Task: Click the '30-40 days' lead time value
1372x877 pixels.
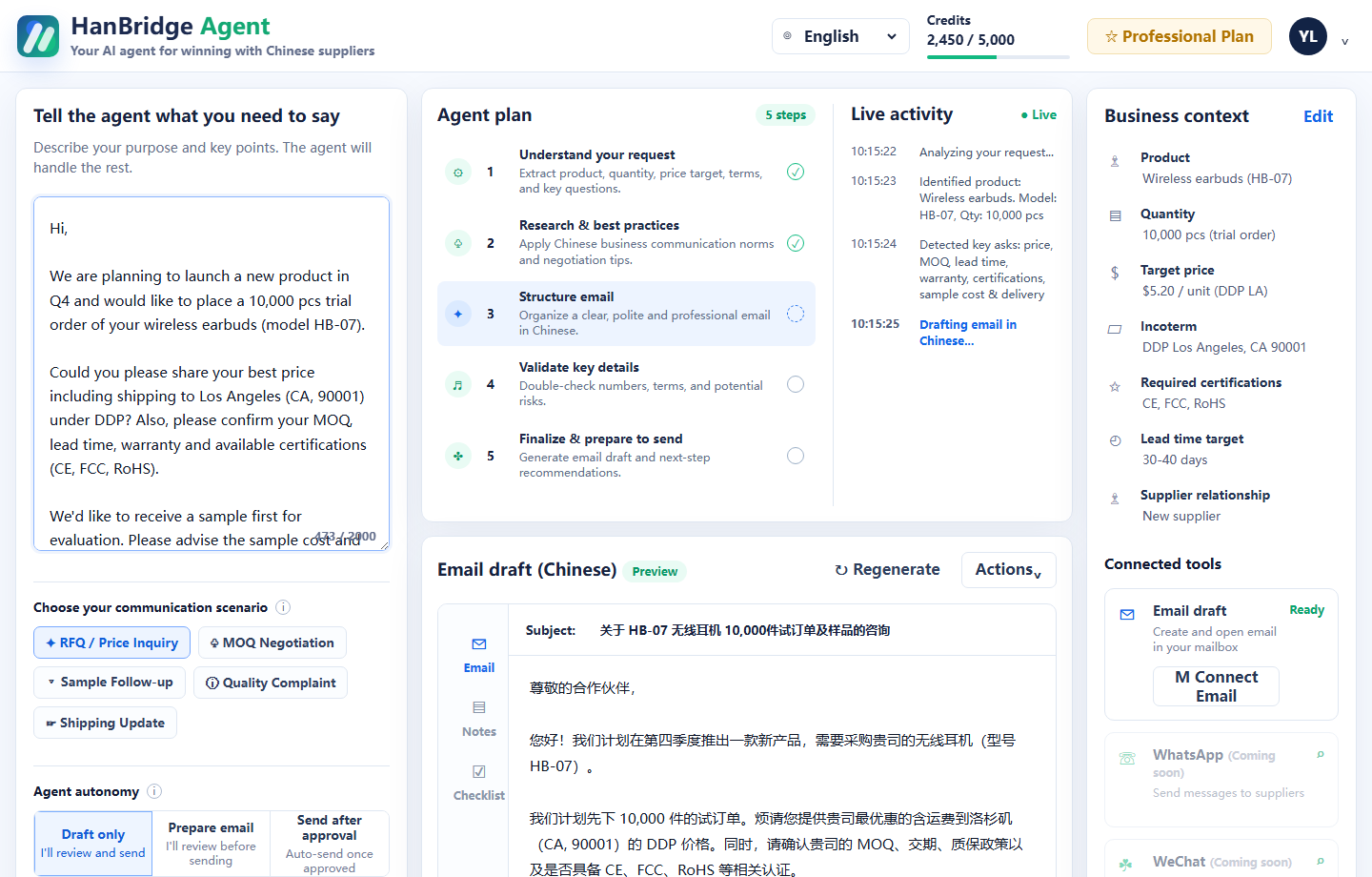Action: 1175,459
